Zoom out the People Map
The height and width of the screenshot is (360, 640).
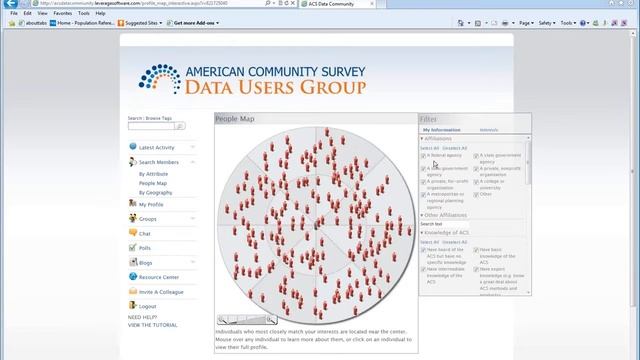222,320
